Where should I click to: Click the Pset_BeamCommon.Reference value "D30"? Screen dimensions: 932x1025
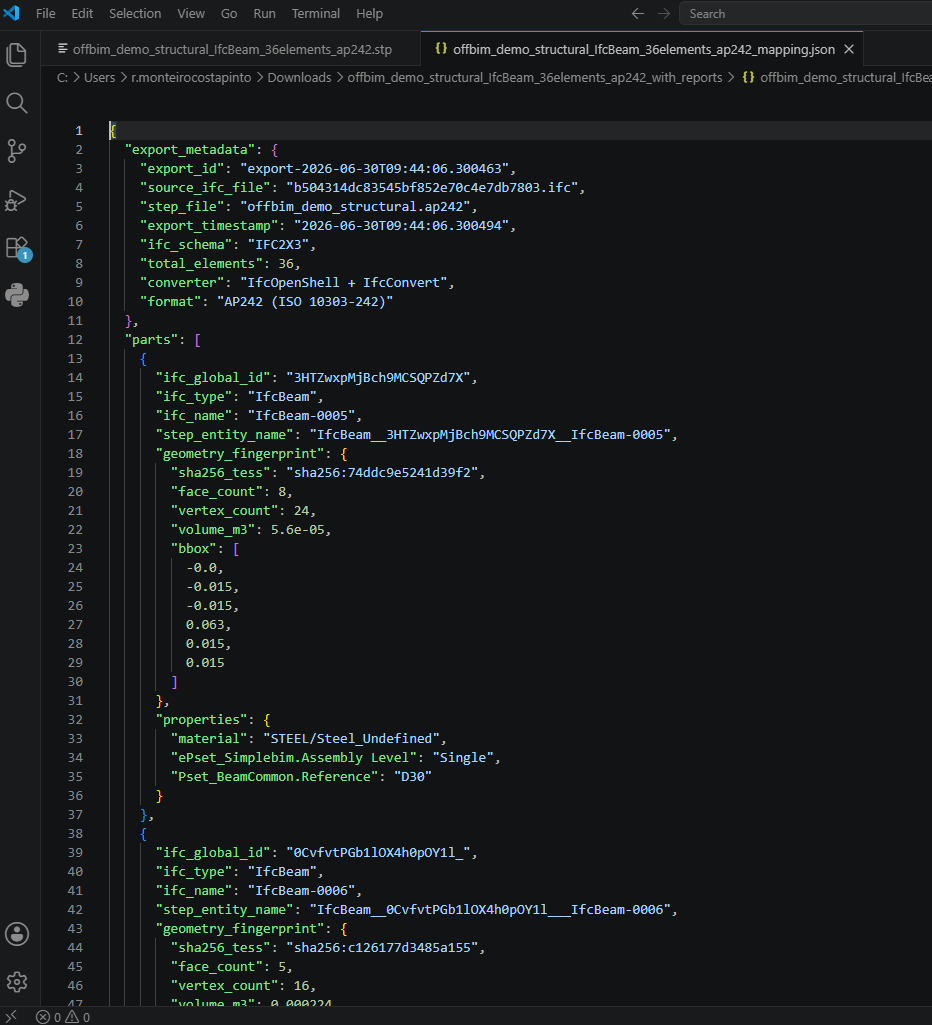coord(413,777)
